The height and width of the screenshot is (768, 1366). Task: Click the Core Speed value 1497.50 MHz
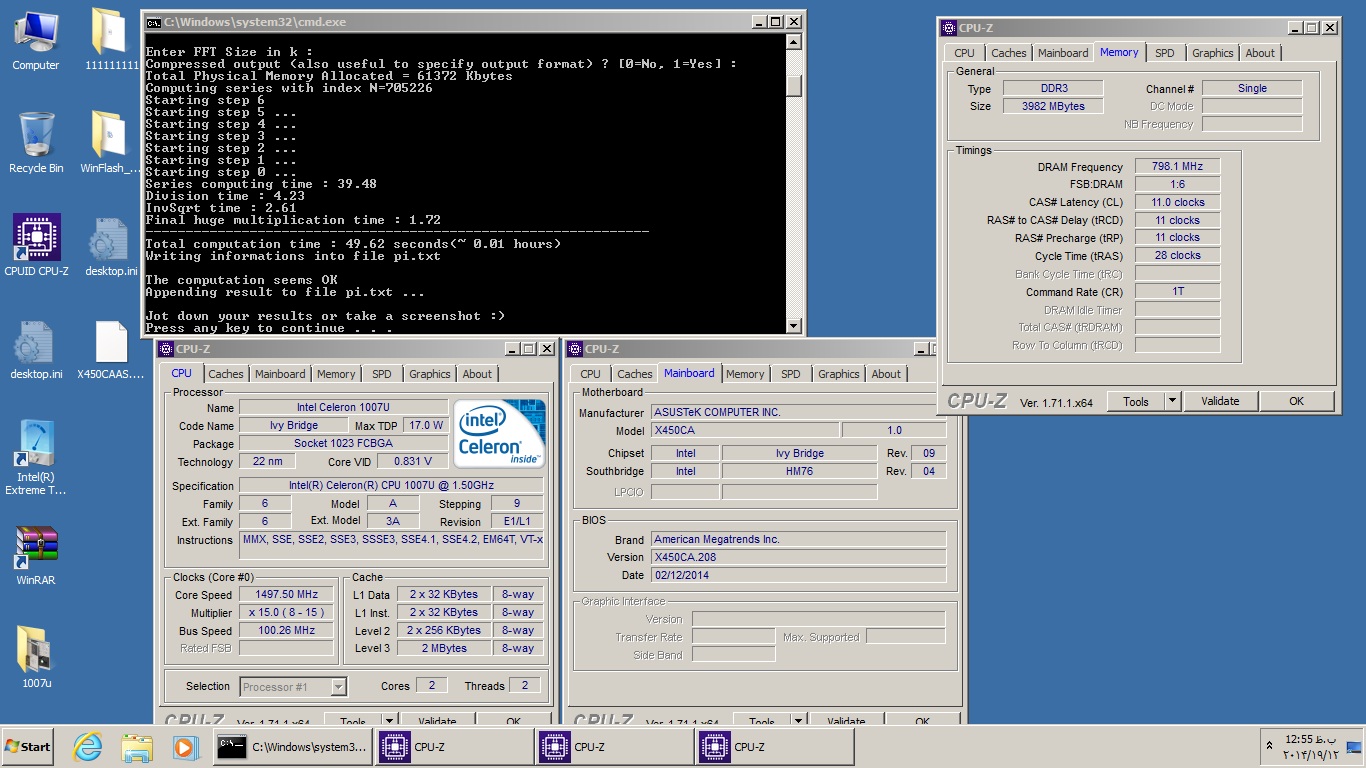pyautogui.click(x=286, y=594)
